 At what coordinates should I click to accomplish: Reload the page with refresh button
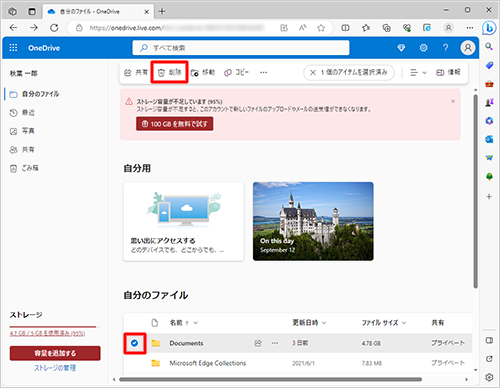(x=54, y=28)
